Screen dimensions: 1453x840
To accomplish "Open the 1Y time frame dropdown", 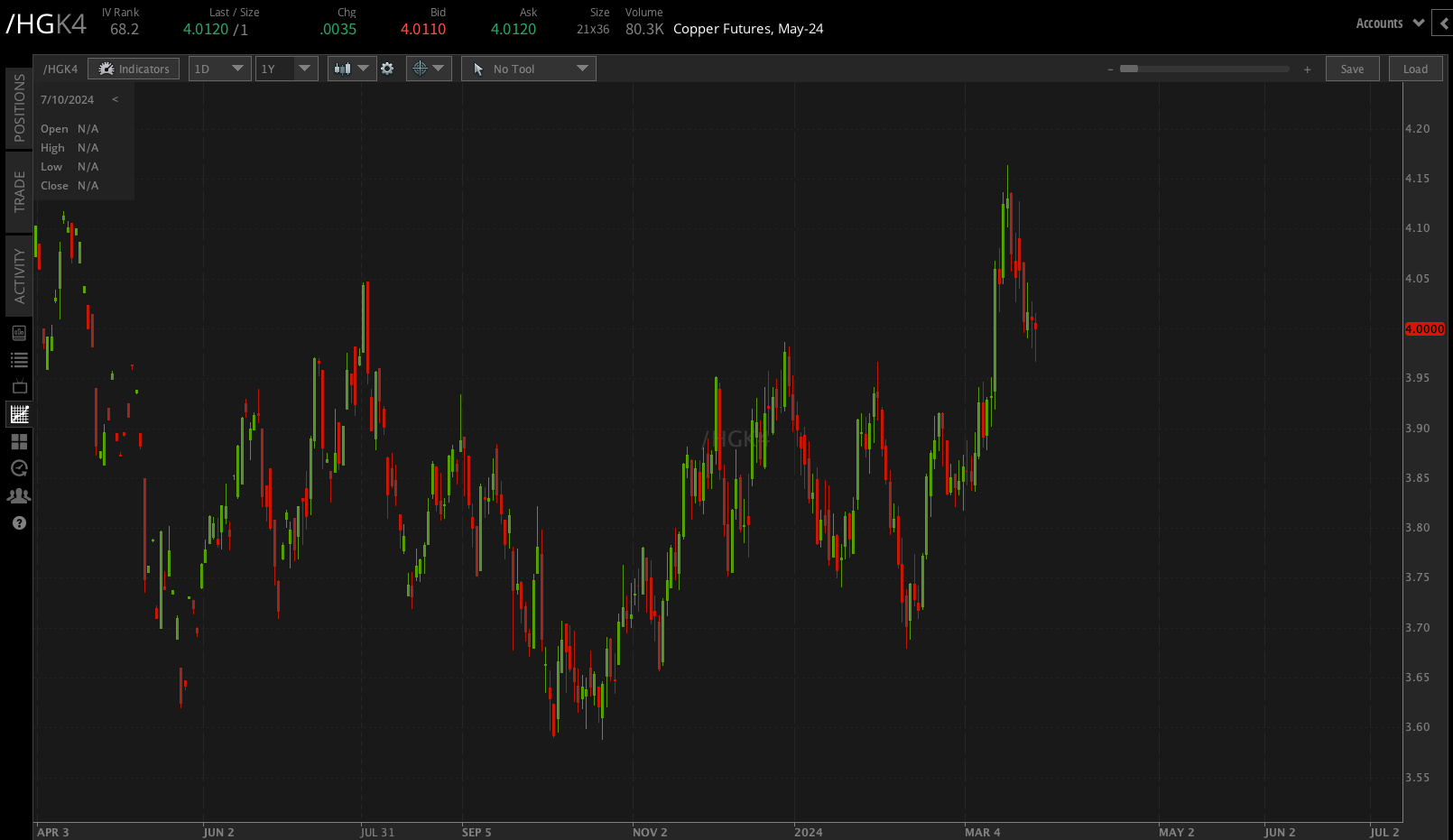I will click(287, 69).
